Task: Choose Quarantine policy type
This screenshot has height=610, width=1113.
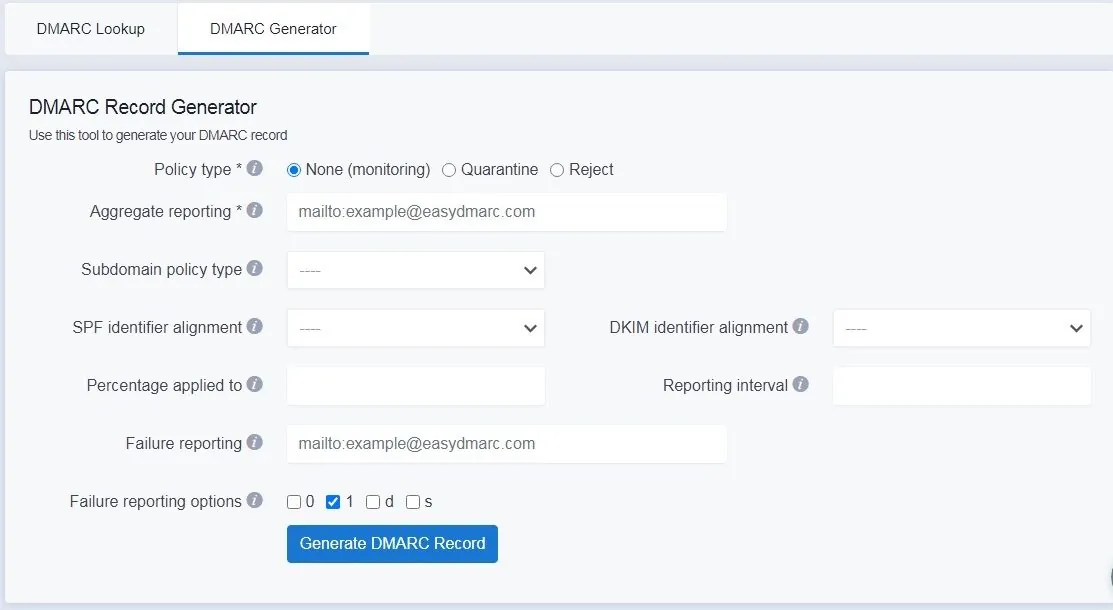Action: tap(449, 170)
